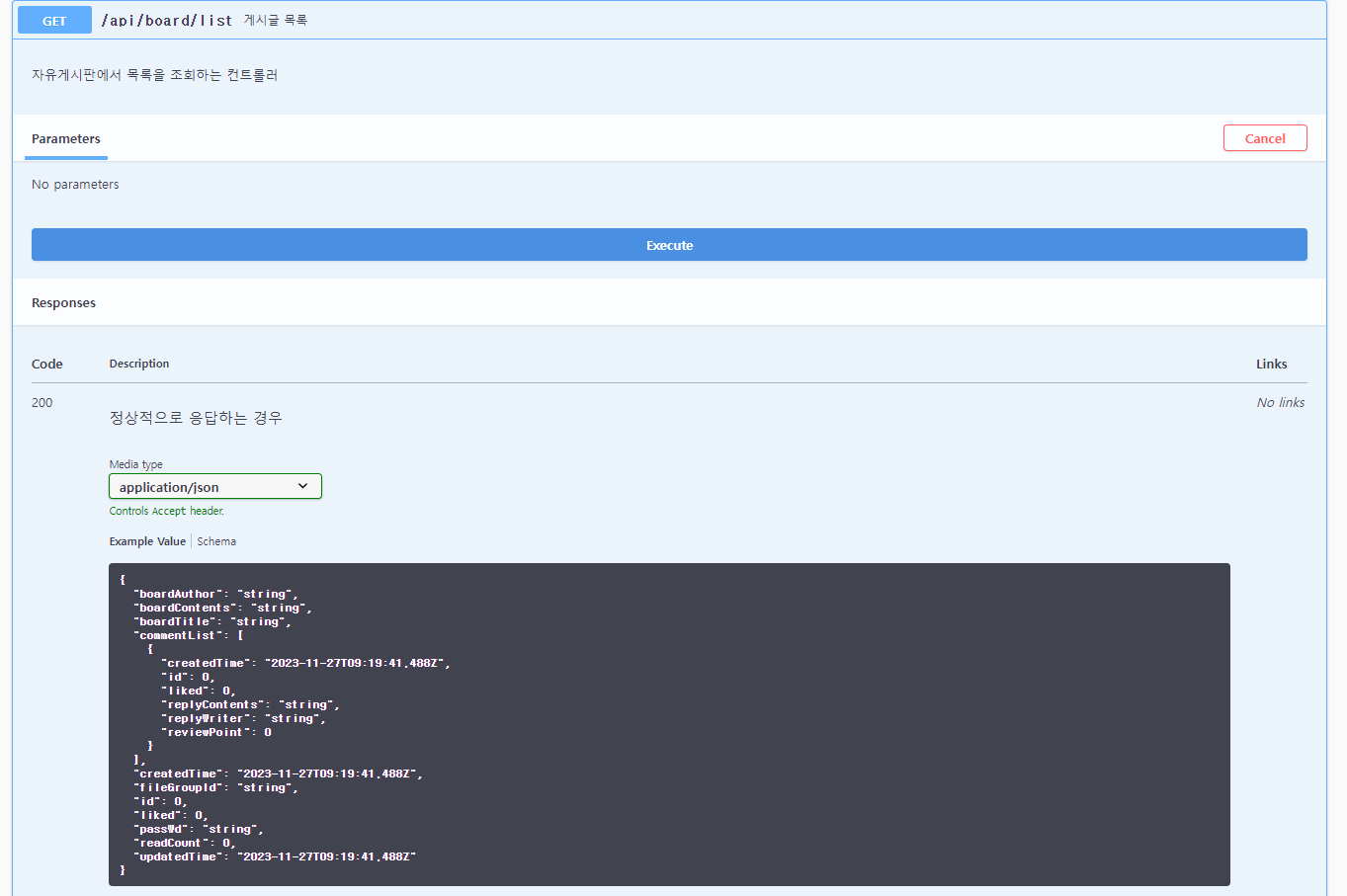Click the updatedTime line in the JSON example
This screenshot has width=1347, height=896.
pyautogui.click(x=275, y=857)
